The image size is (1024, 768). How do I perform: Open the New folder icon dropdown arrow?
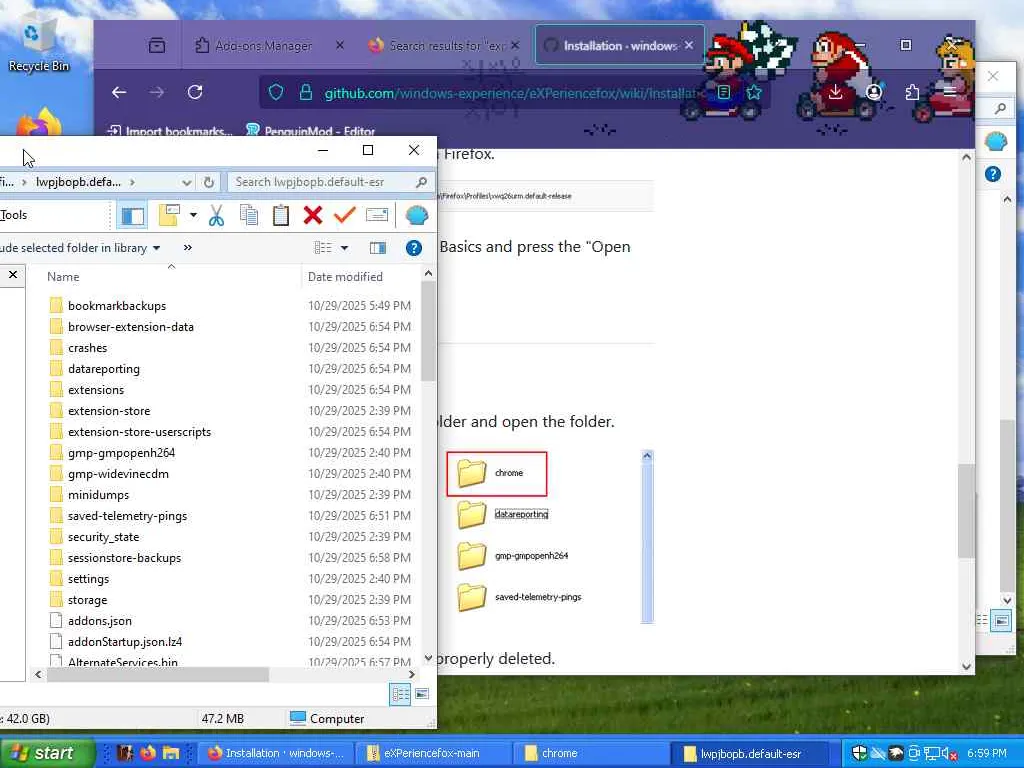pos(193,215)
